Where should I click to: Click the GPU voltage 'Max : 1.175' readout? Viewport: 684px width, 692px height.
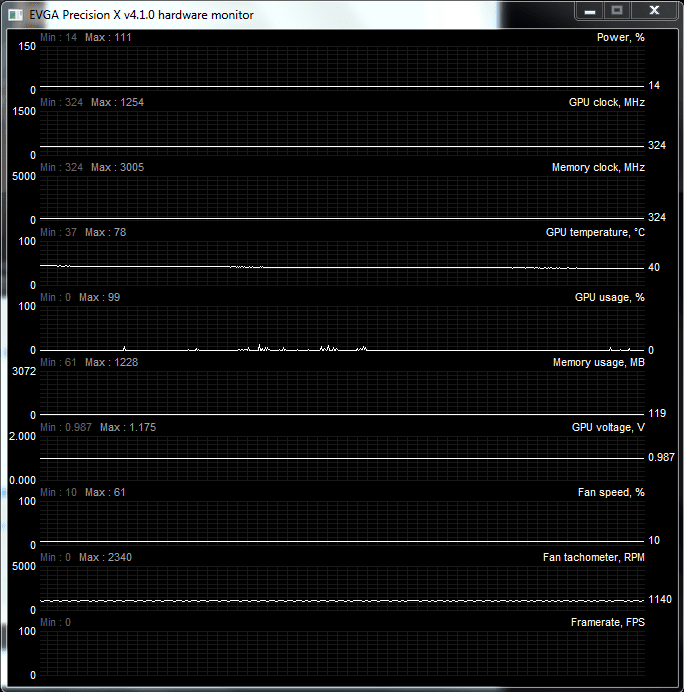click(x=128, y=427)
